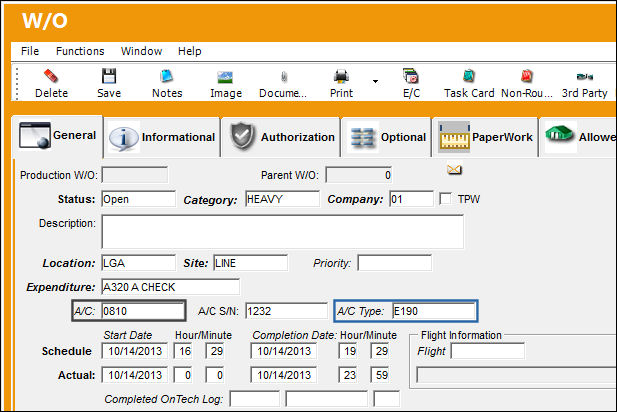
Task: Open the Functions menu
Action: [80, 51]
